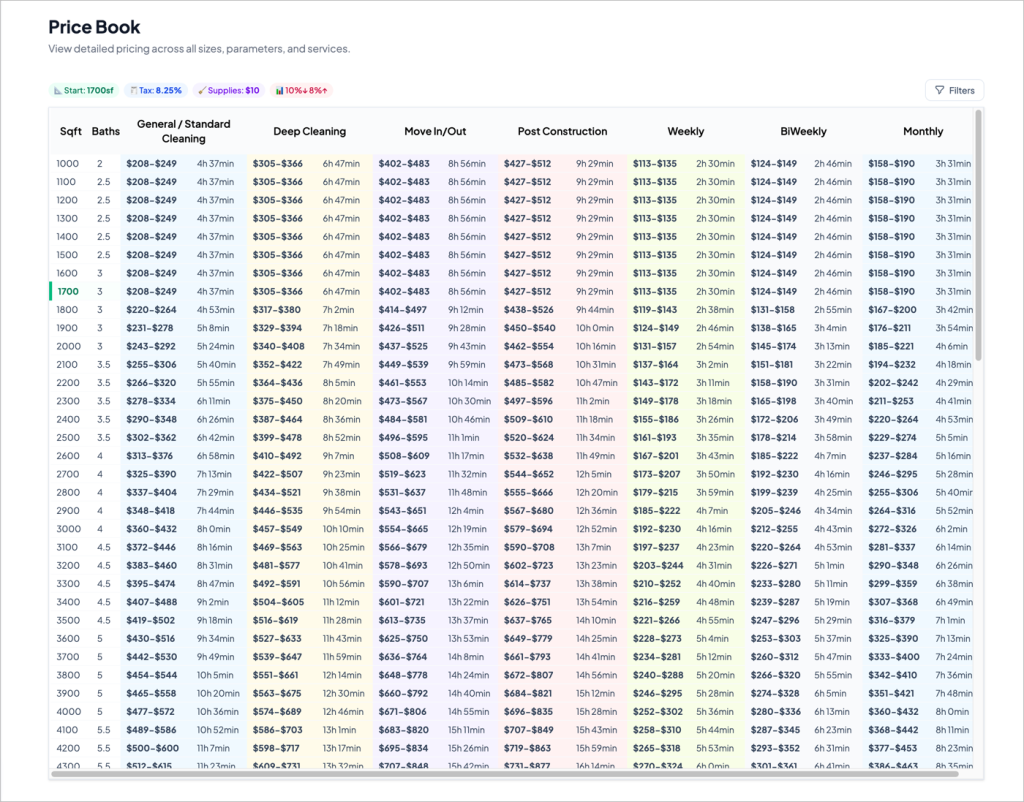This screenshot has height=802, width=1024.
Task: Click the 2000 sqft row label
Action: [69, 346]
